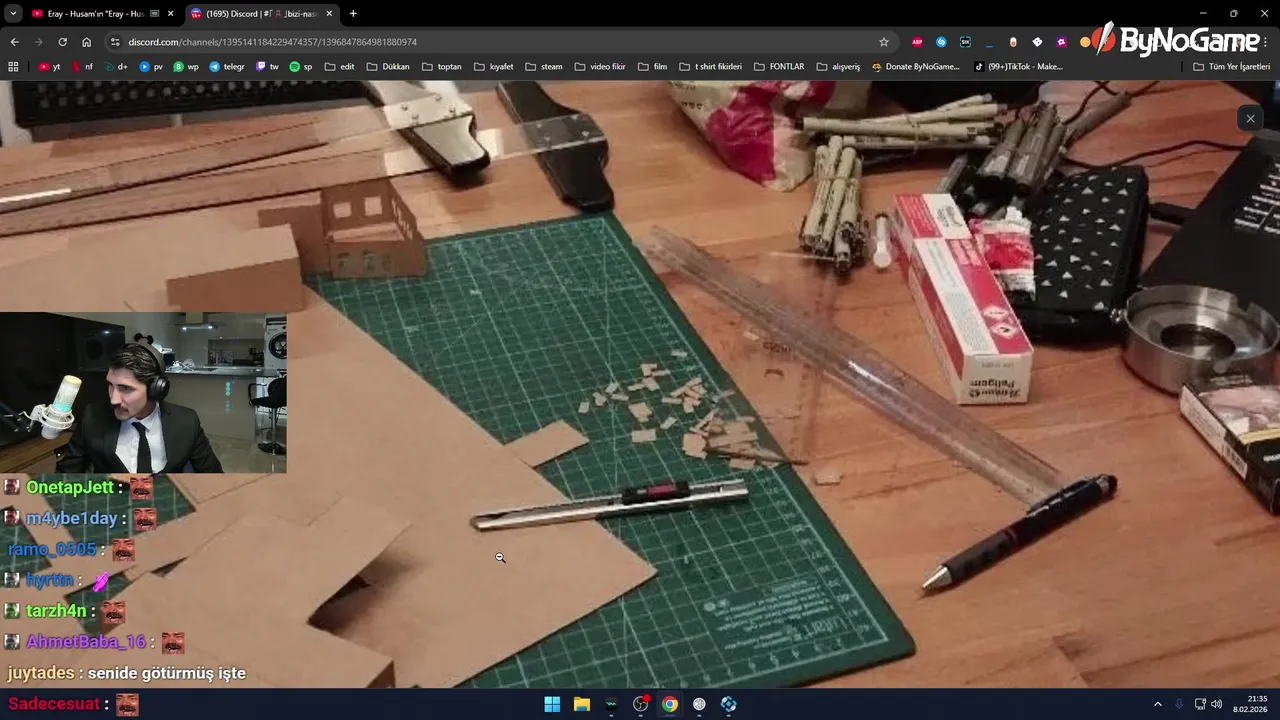
Task: Switch to the Eray - Husam'ın YouTube tab
Action: [95, 13]
